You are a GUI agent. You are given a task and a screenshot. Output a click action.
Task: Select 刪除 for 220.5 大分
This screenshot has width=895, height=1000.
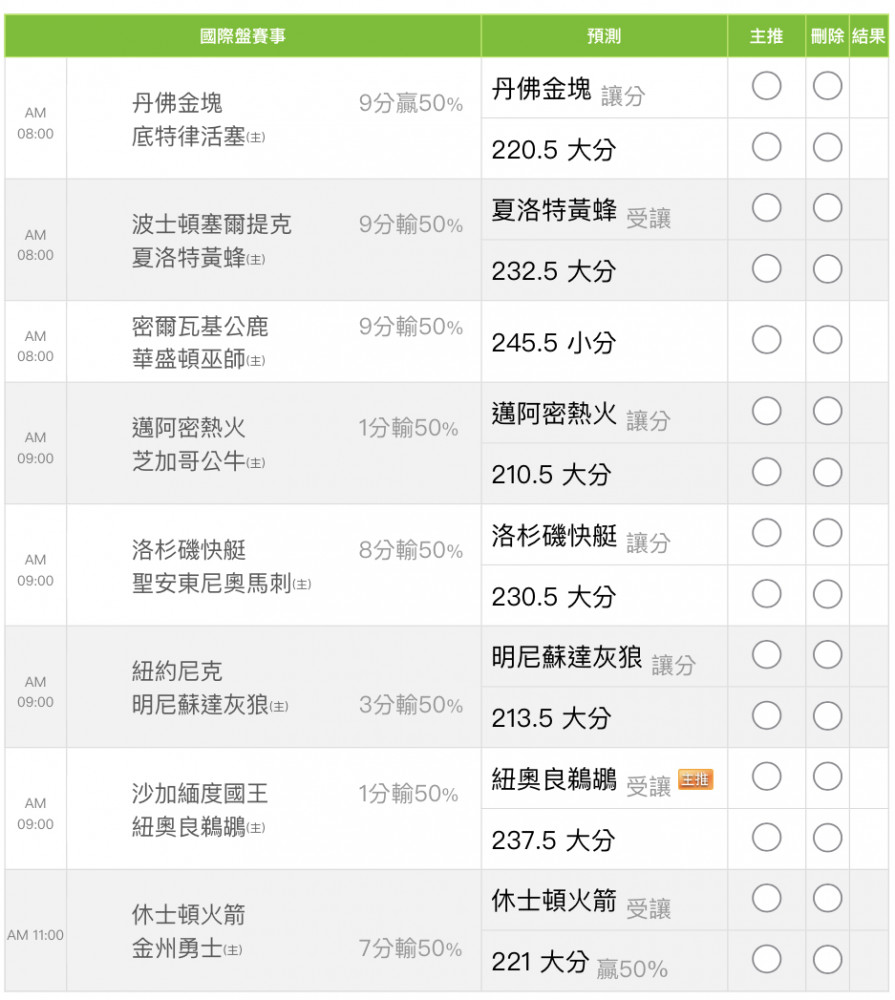827,147
